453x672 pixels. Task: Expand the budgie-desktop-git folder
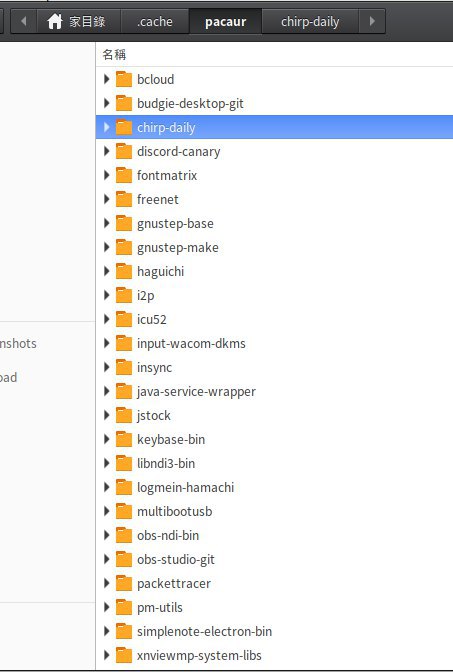tap(107, 103)
